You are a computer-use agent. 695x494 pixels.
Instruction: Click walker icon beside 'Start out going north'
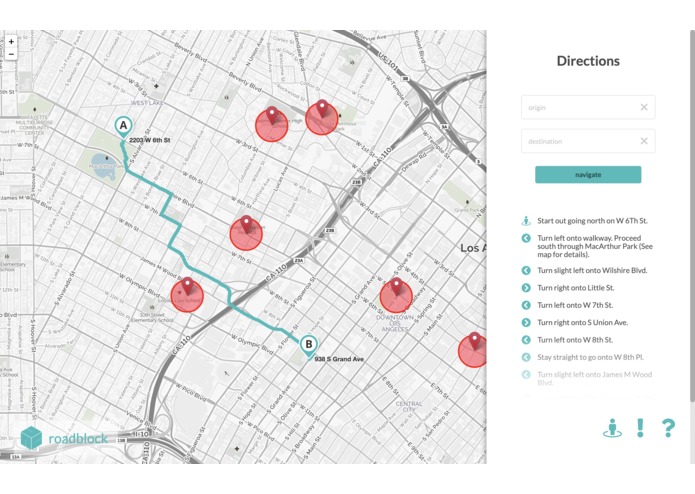[x=526, y=221]
